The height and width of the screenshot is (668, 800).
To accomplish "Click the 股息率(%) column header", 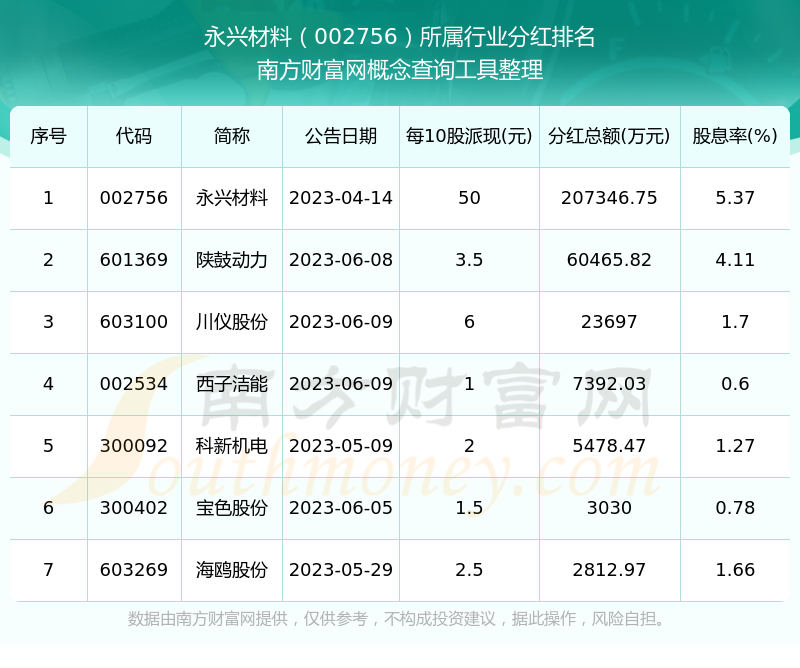I will [735, 136].
